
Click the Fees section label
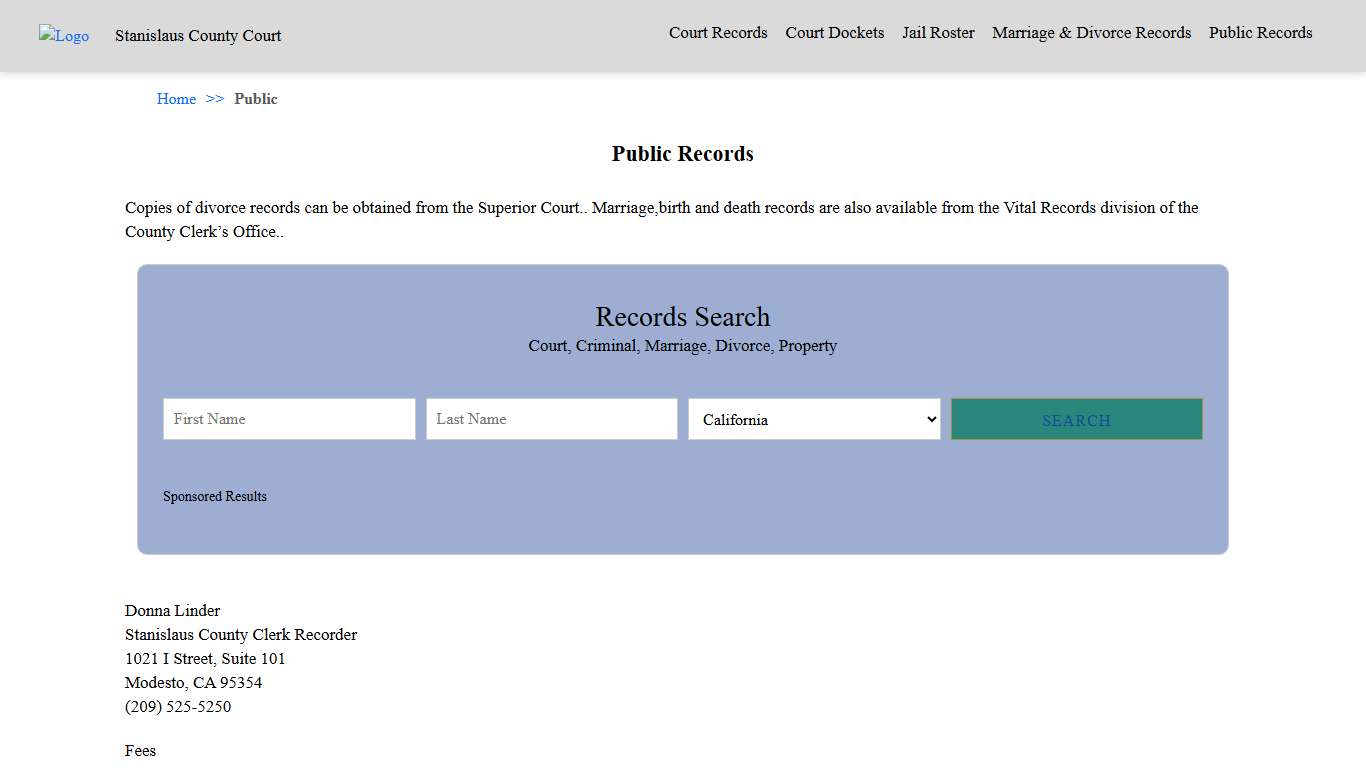[x=140, y=750]
